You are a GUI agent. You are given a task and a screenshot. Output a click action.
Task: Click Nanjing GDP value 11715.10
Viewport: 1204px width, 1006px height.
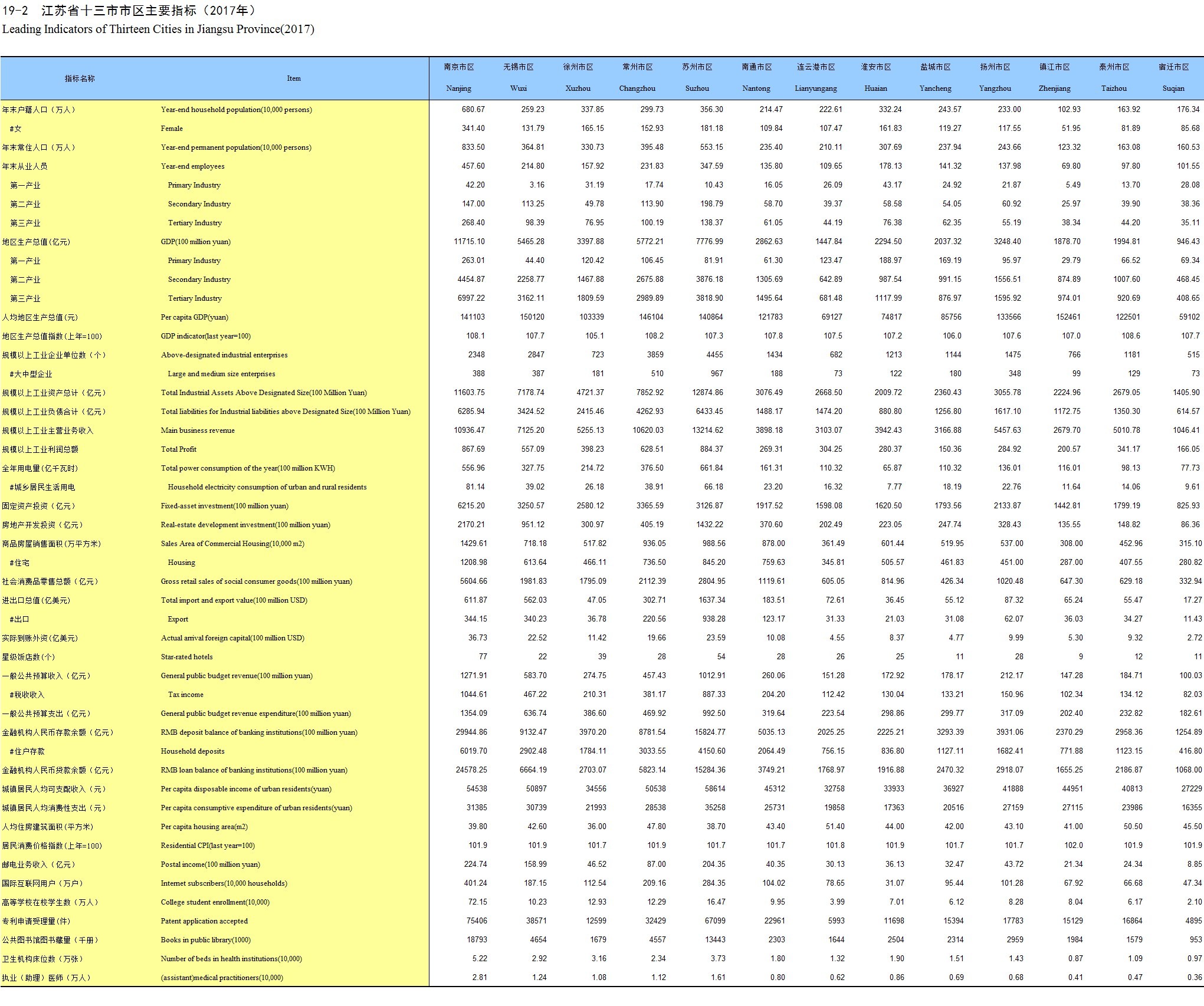pos(469,242)
